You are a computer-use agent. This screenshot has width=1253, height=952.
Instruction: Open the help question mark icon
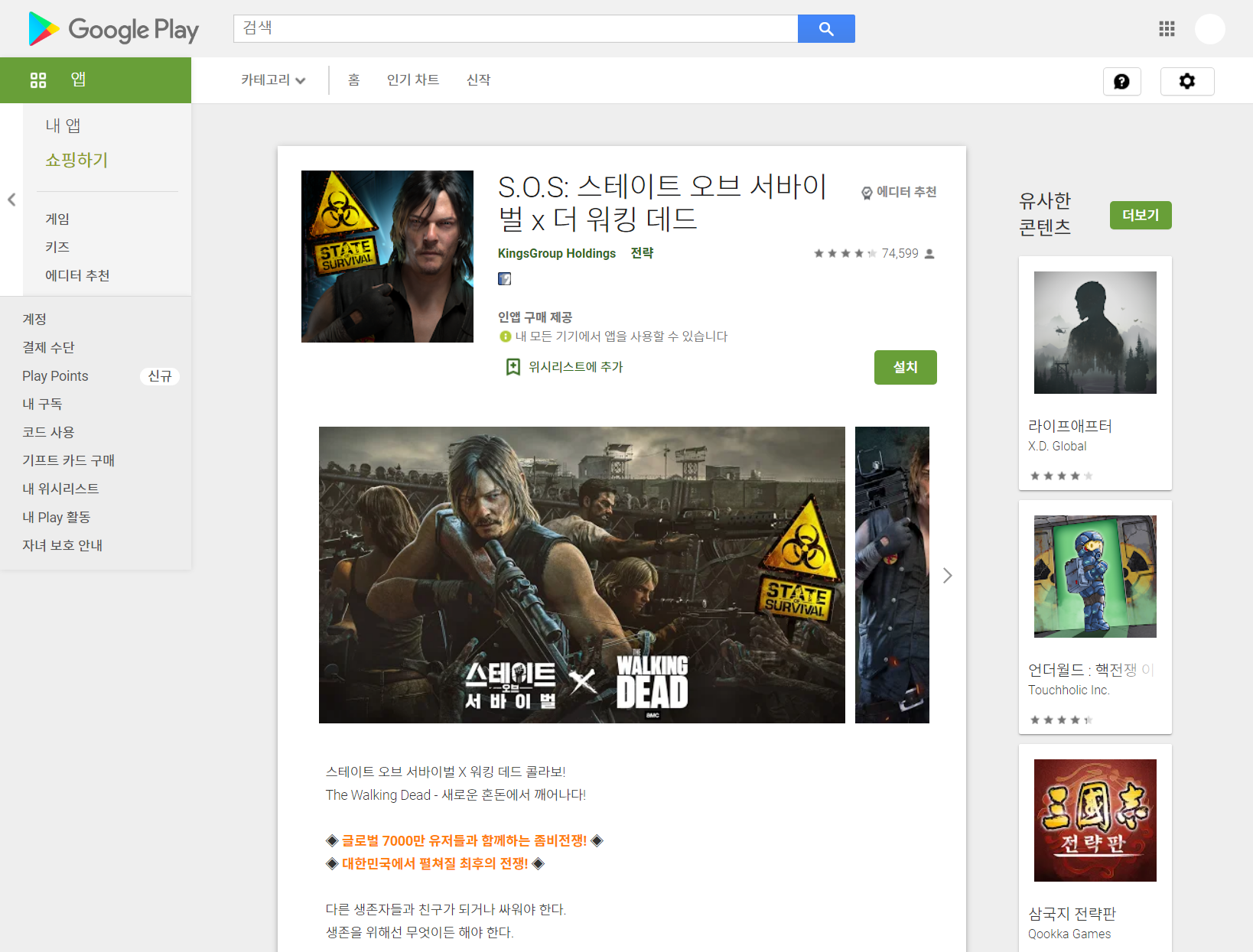(1122, 82)
